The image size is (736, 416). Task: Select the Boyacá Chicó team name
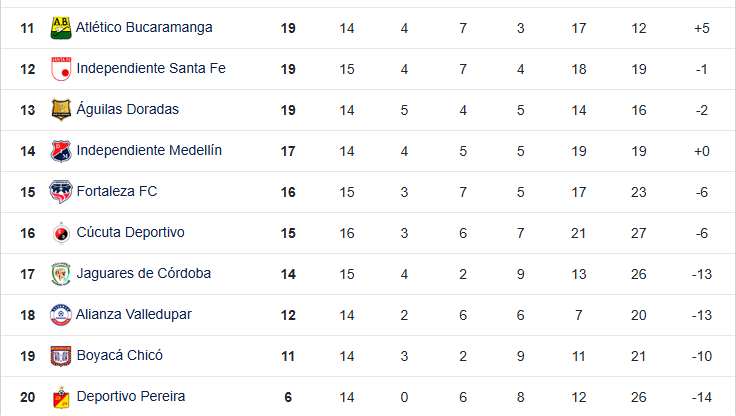pos(119,356)
